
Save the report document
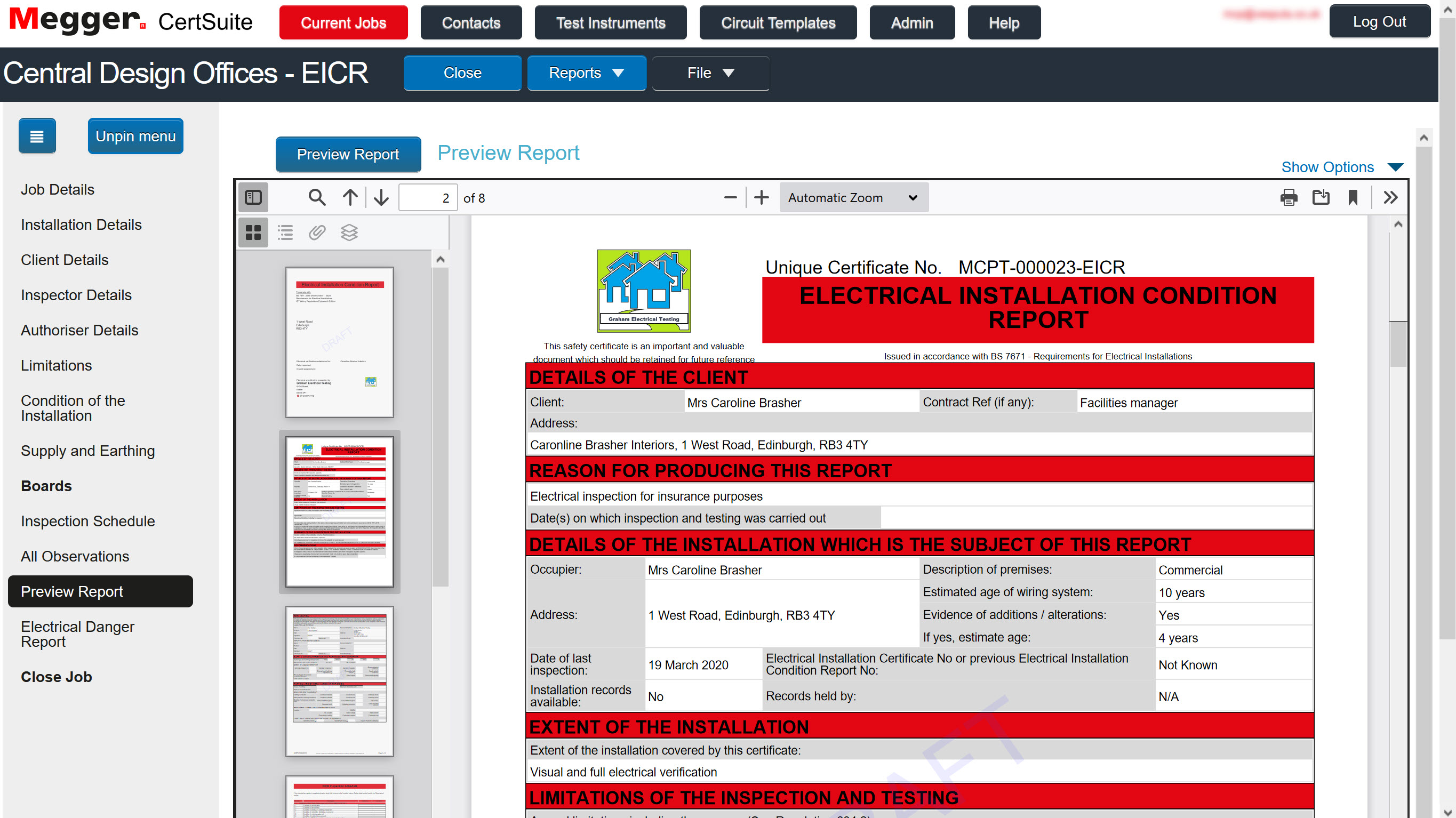click(1322, 197)
